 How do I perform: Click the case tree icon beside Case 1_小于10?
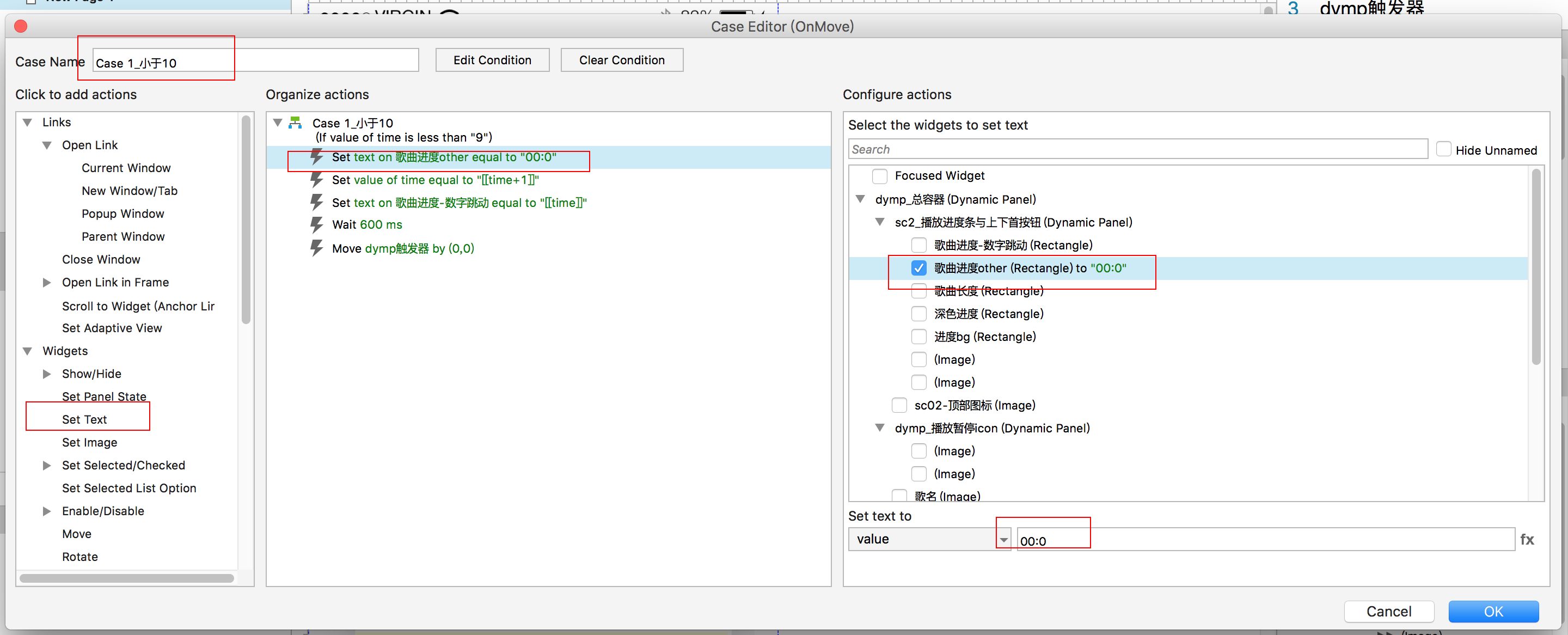click(x=295, y=123)
